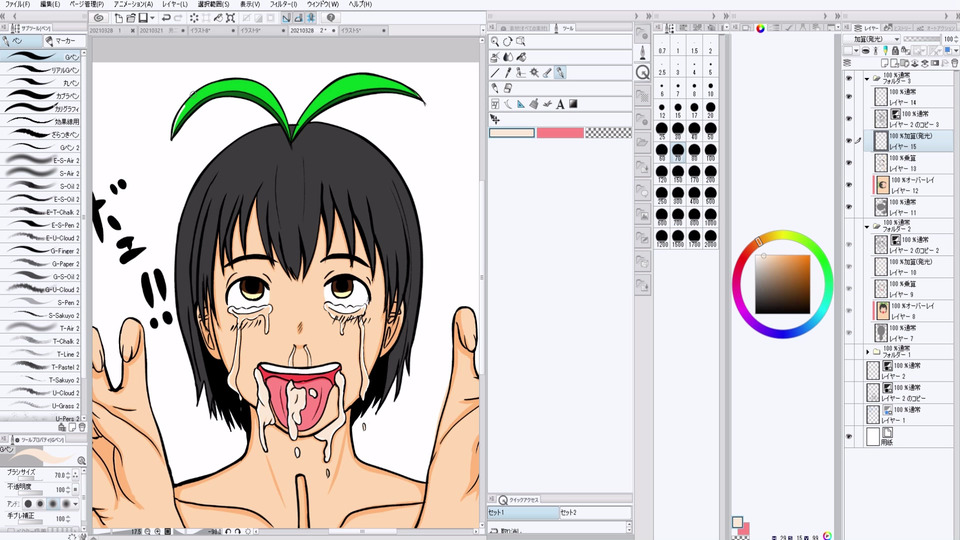Click the Delete layer trash icon
Screen dimensions: 960x540
954,63
